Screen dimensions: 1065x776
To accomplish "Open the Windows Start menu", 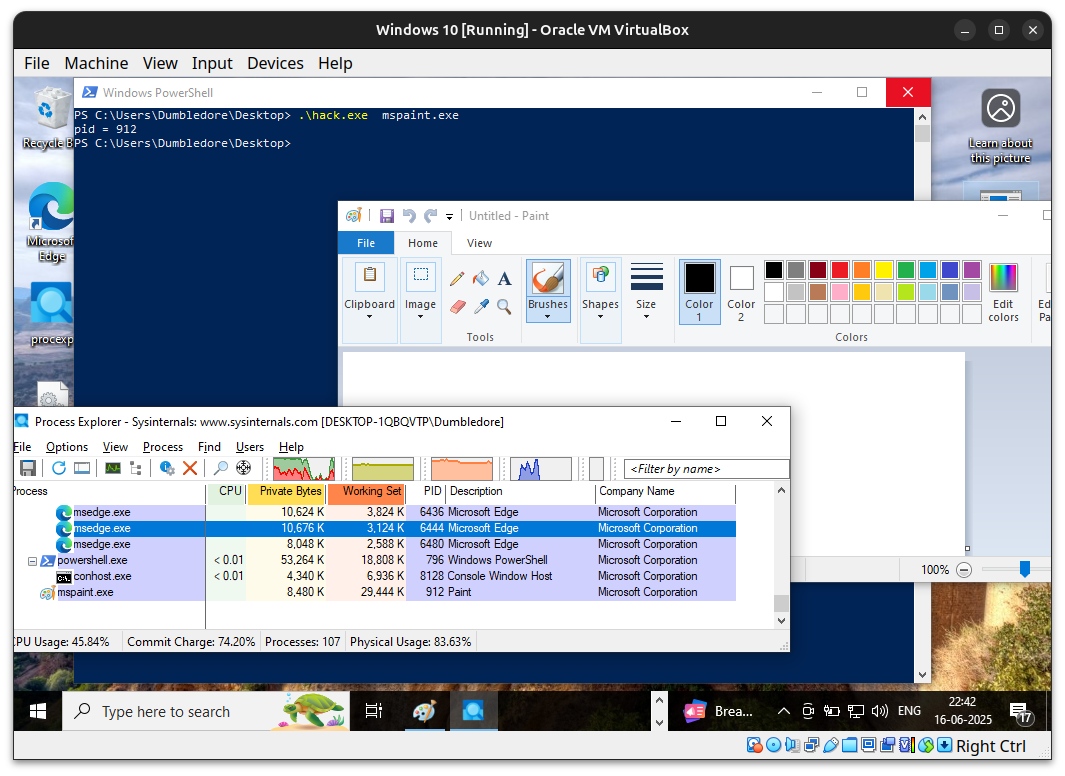I will (x=38, y=712).
